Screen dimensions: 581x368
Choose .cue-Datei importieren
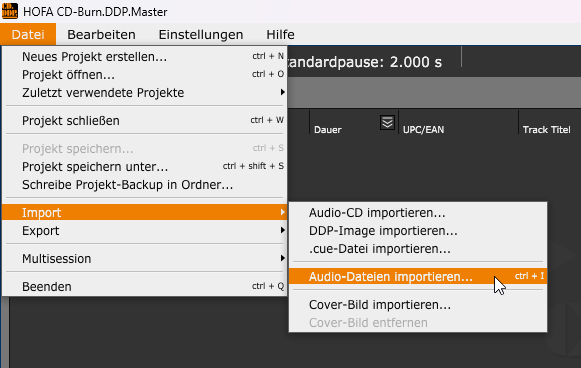click(418, 249)
